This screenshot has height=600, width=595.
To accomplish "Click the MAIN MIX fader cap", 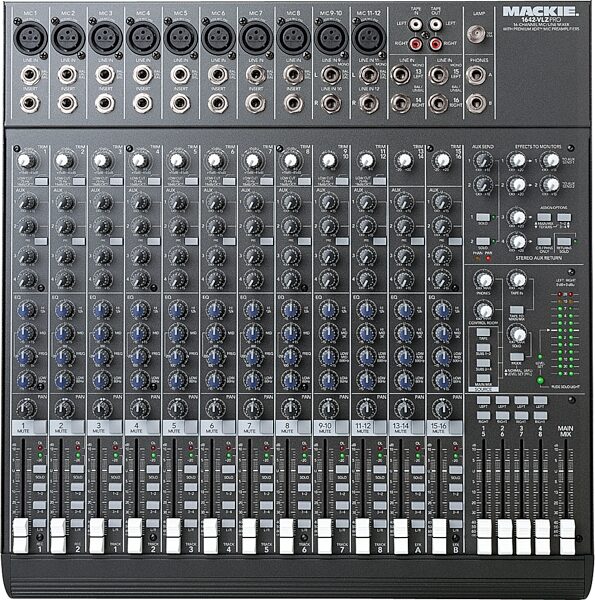I will (567, 536).
